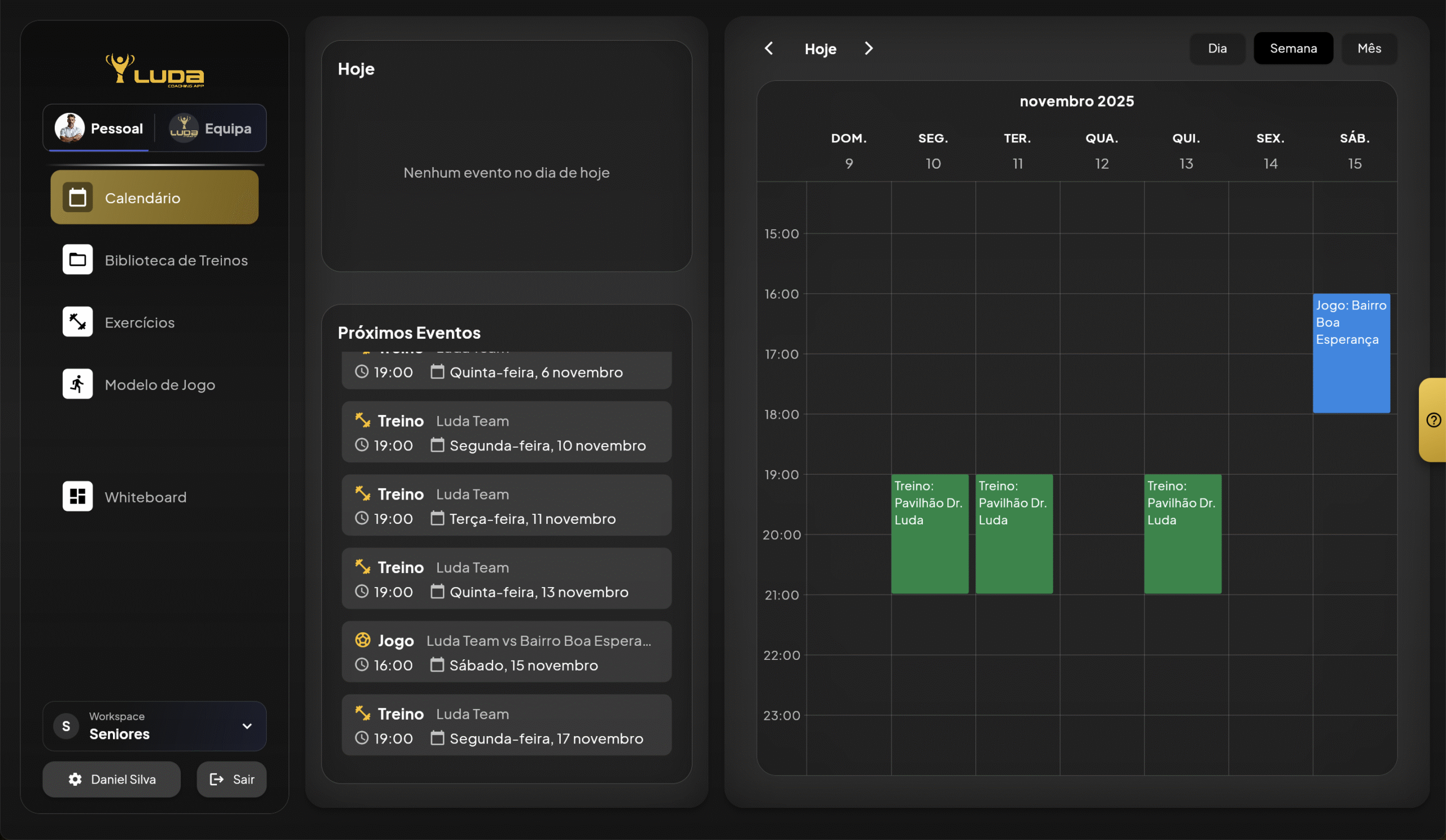The image size is (1446, 840).
Task: Click the Sair logout button
Action: 231,779
